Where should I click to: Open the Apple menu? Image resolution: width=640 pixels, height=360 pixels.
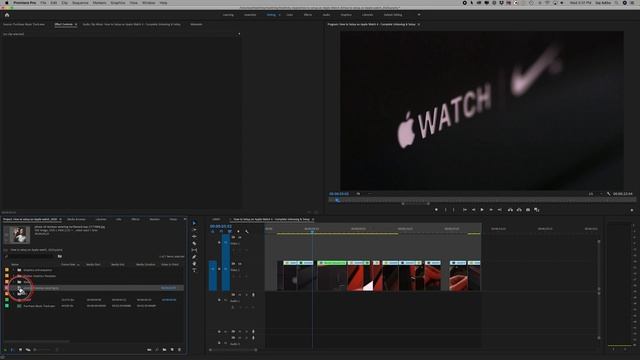[x=7, y=3]
